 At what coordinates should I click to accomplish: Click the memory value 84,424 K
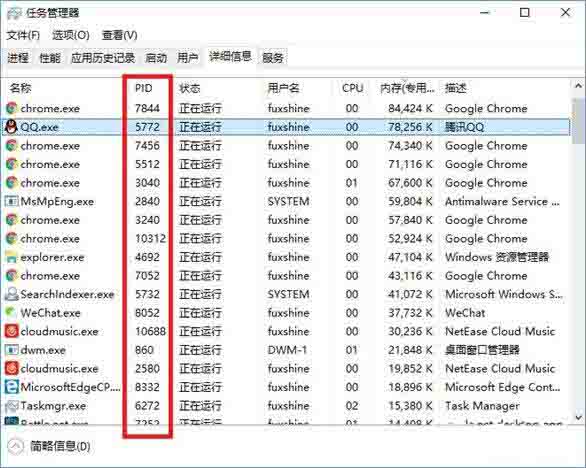[x=410, y=108]
